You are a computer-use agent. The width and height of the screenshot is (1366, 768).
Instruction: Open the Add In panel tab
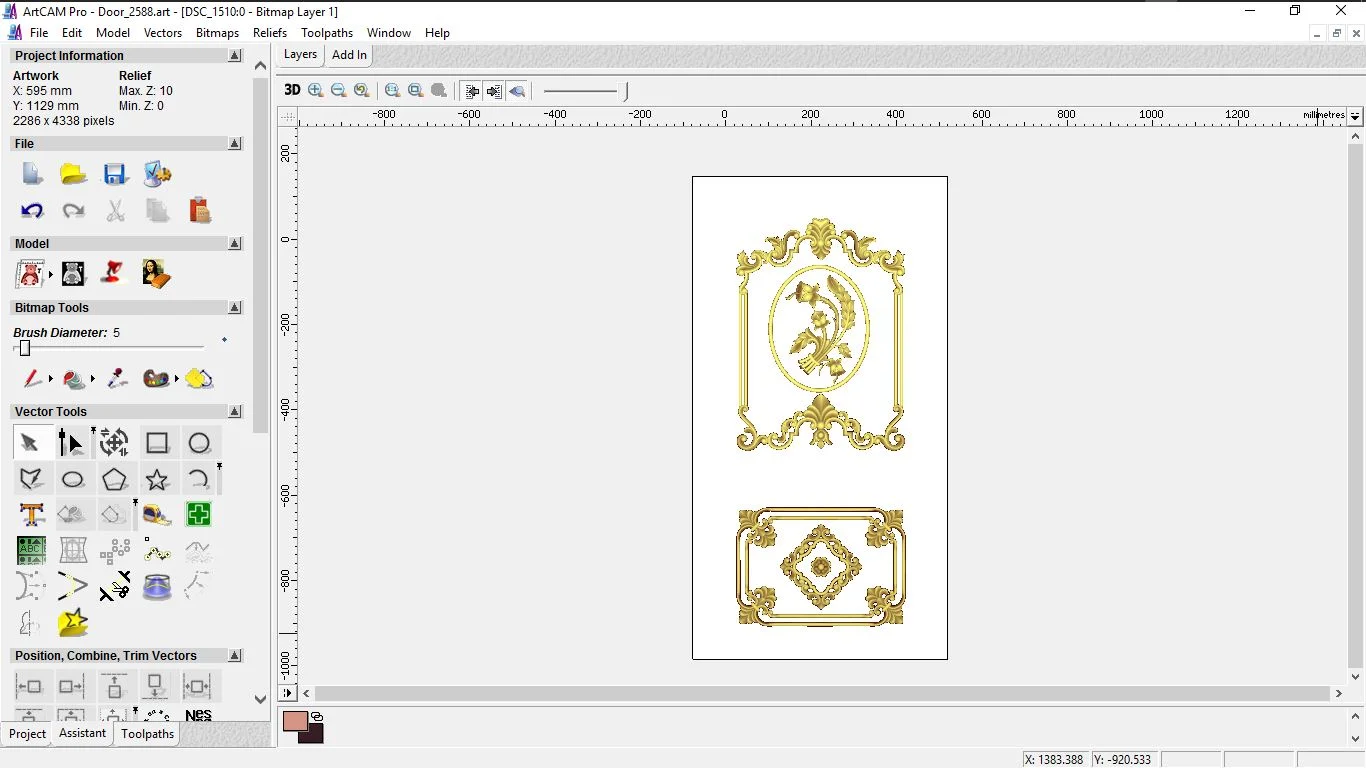pyautogui.click(x=349, y=55)
